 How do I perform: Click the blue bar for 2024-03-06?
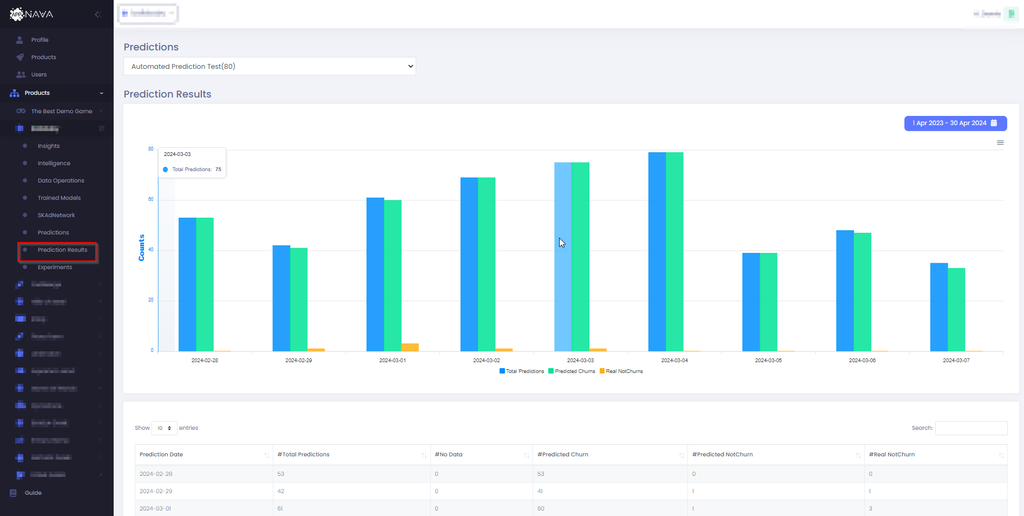[845, 291]
